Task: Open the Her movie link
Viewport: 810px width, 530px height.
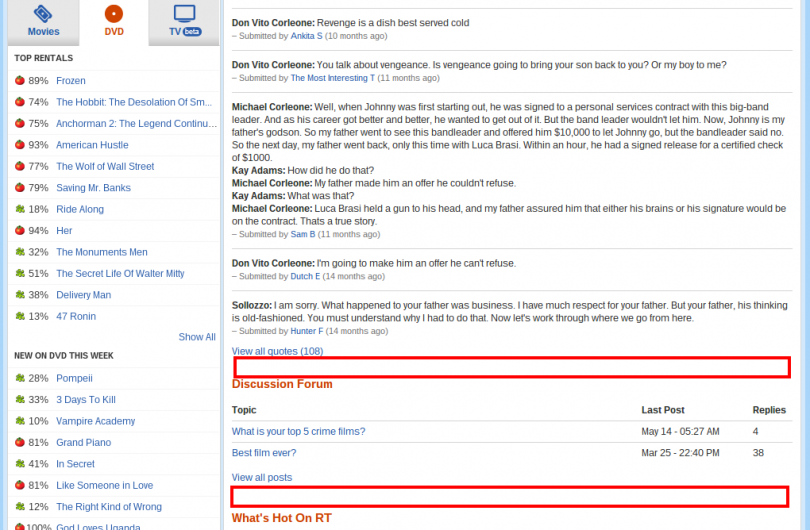Action: pos(64,231)
